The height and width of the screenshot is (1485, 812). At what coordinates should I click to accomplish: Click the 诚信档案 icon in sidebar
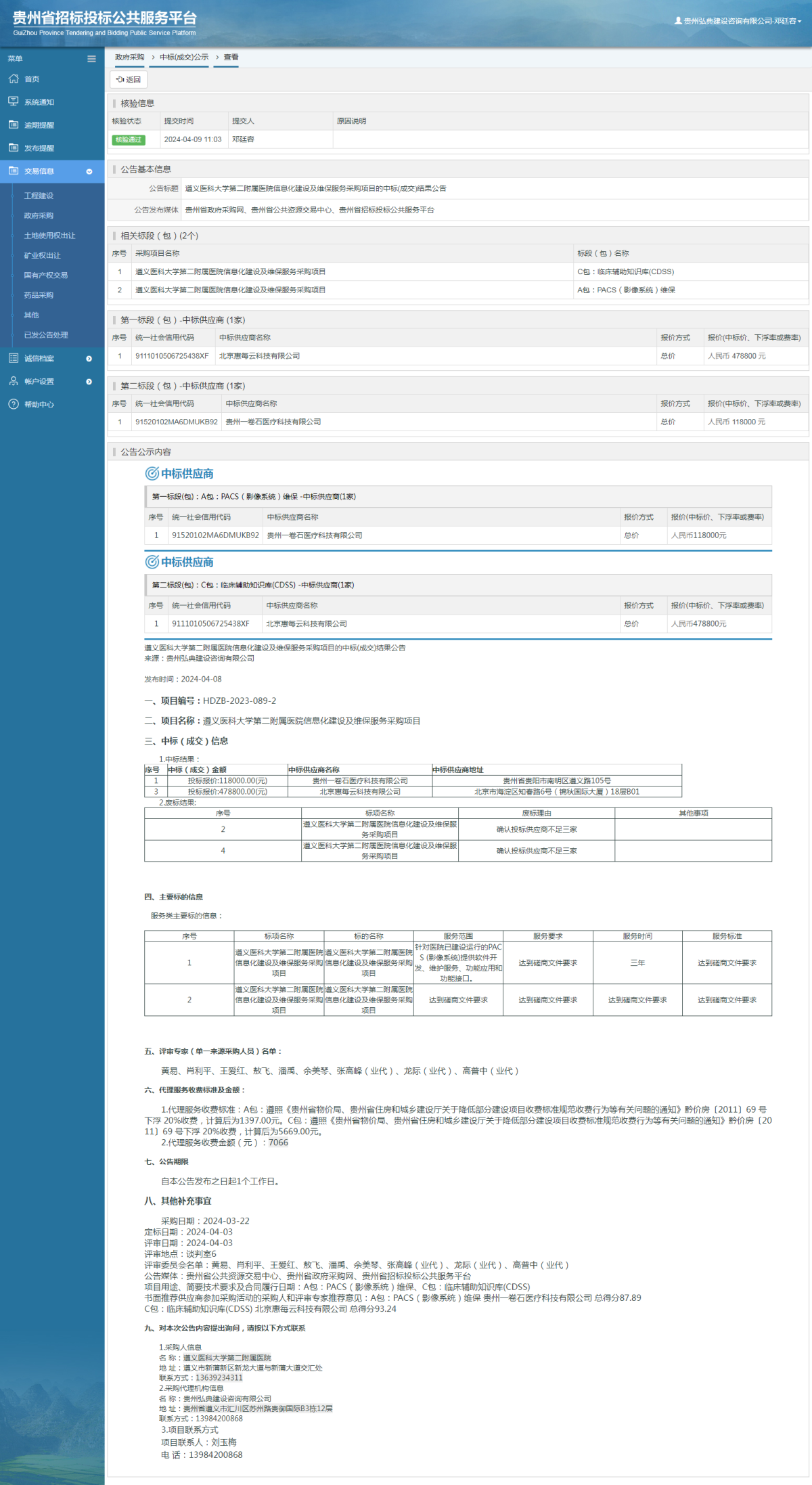pos(14,358)
